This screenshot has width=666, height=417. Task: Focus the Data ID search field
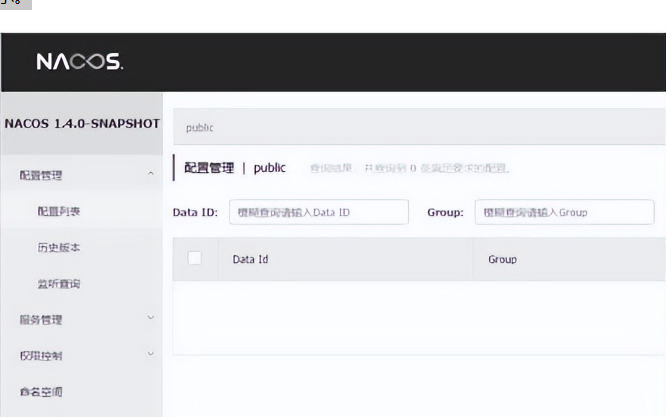pyautogui.click(x=319, y=212)
